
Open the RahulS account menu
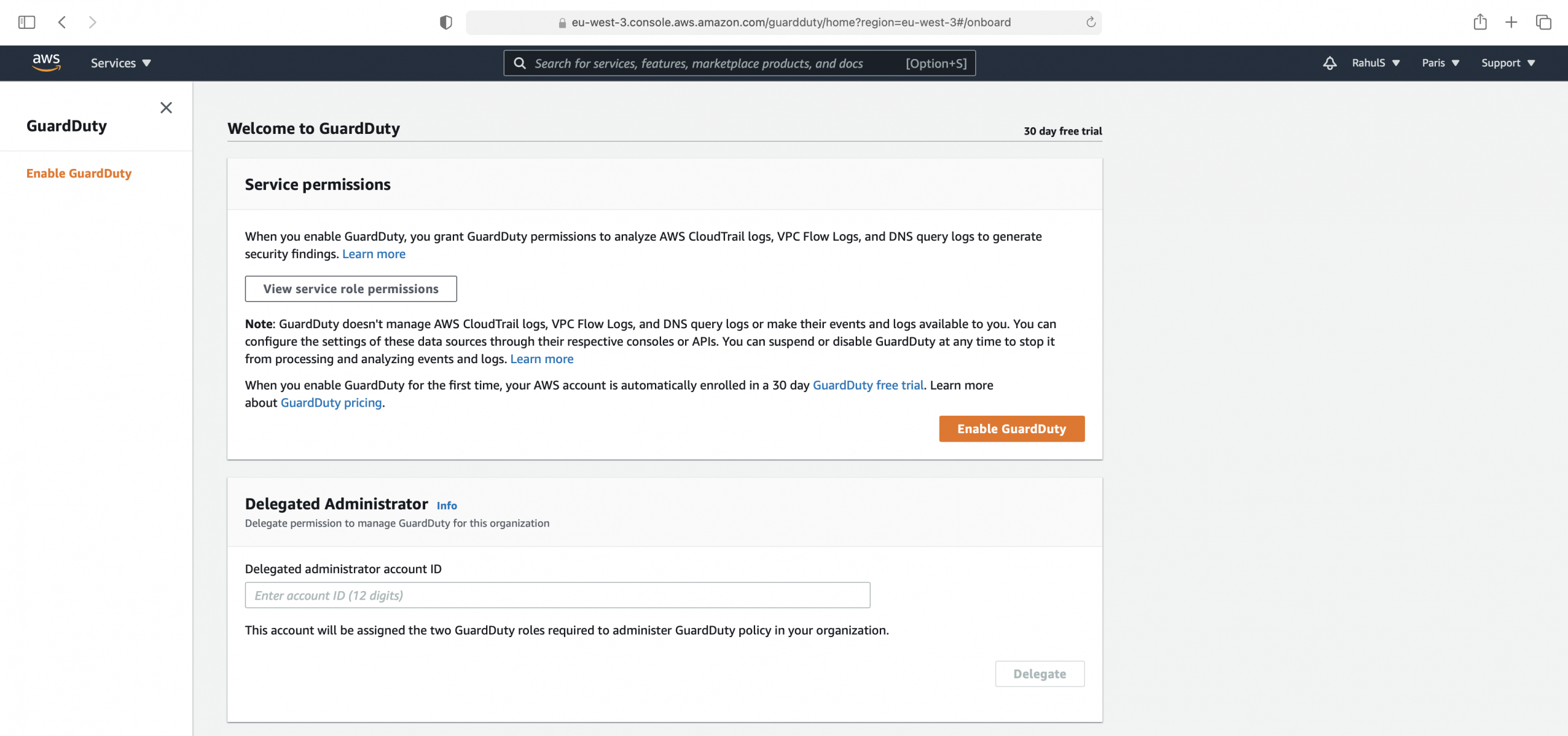(1375, 63)
